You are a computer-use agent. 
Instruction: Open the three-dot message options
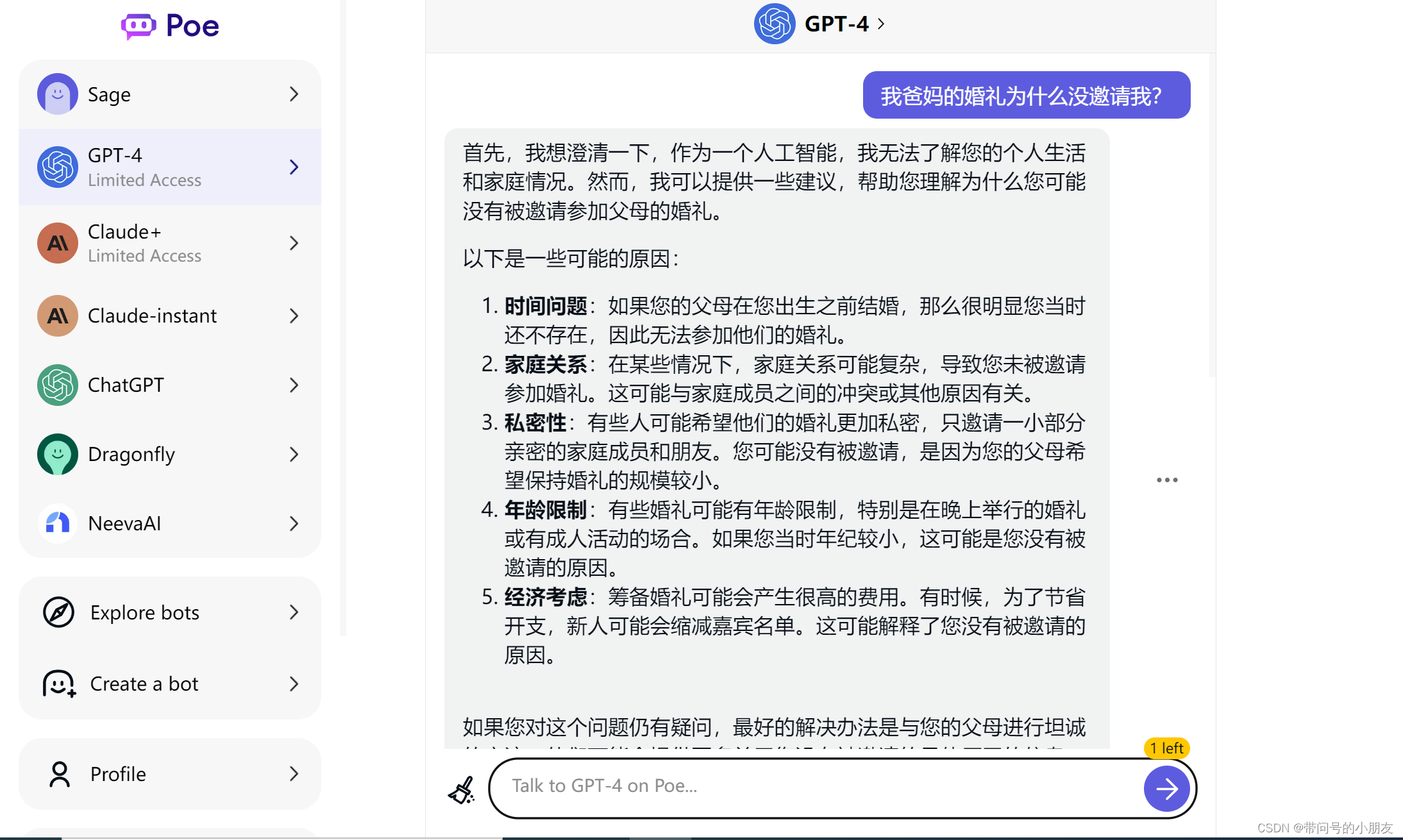[1167, 480]
